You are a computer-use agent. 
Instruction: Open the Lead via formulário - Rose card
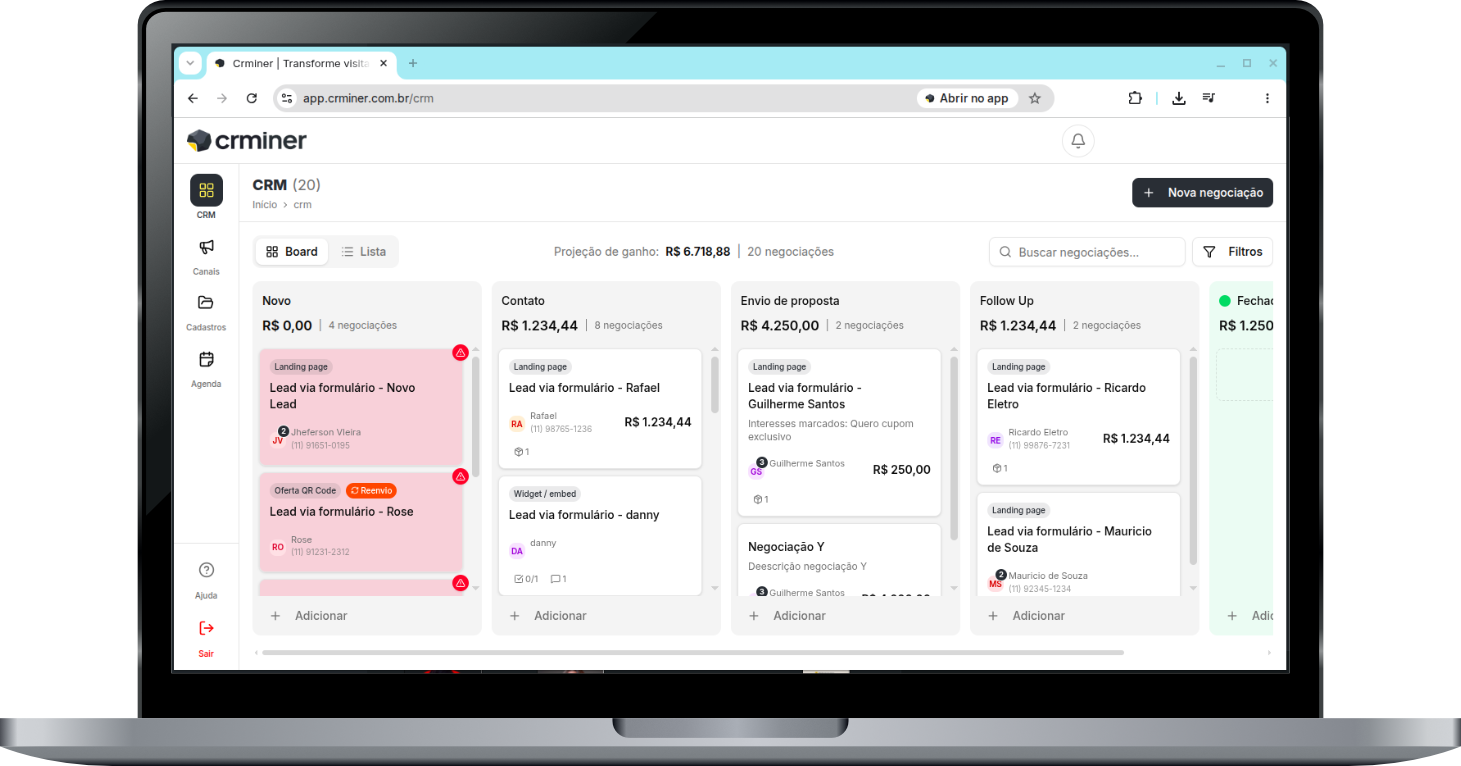coord(361,522)
